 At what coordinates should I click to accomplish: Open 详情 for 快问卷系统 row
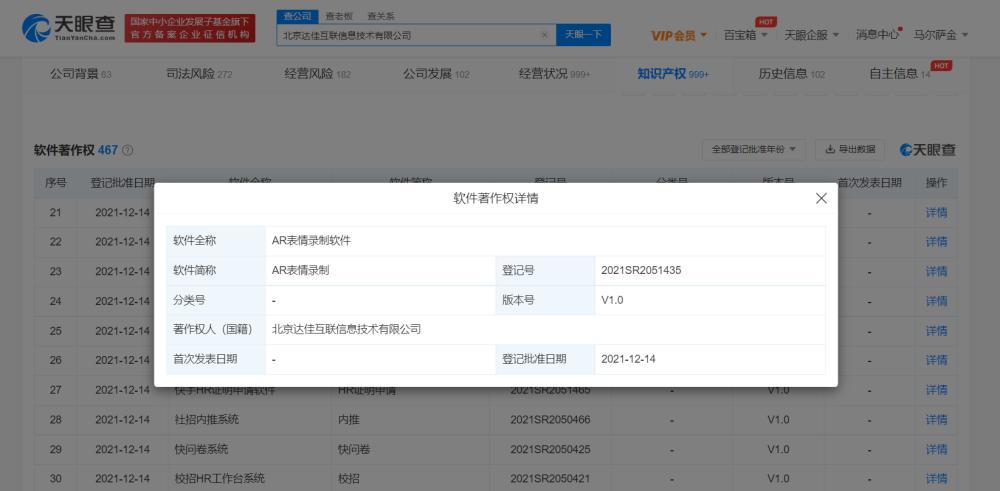[x=936, y=450]
